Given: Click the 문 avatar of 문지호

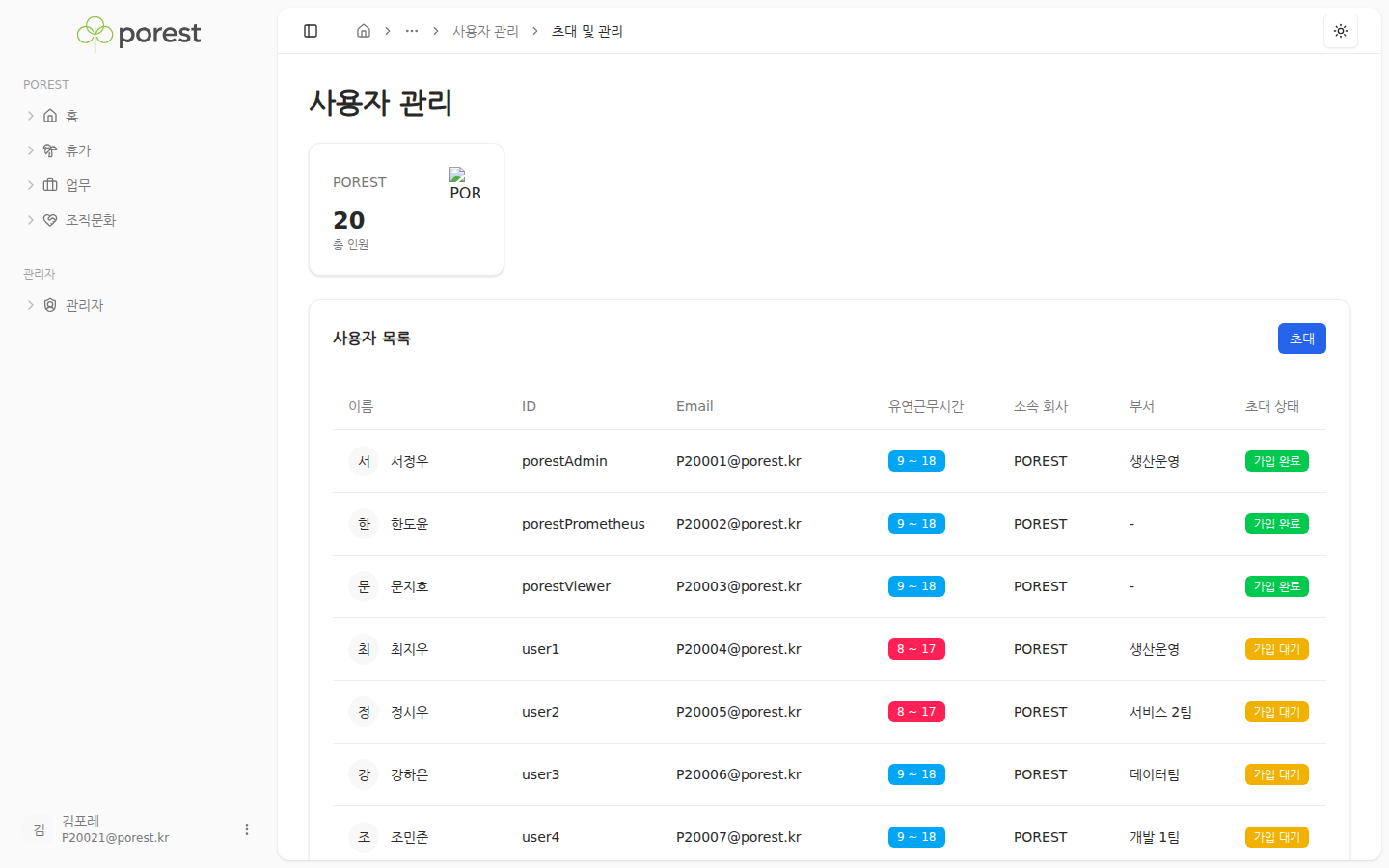Looking at the screenshot, I should (364, 586).
